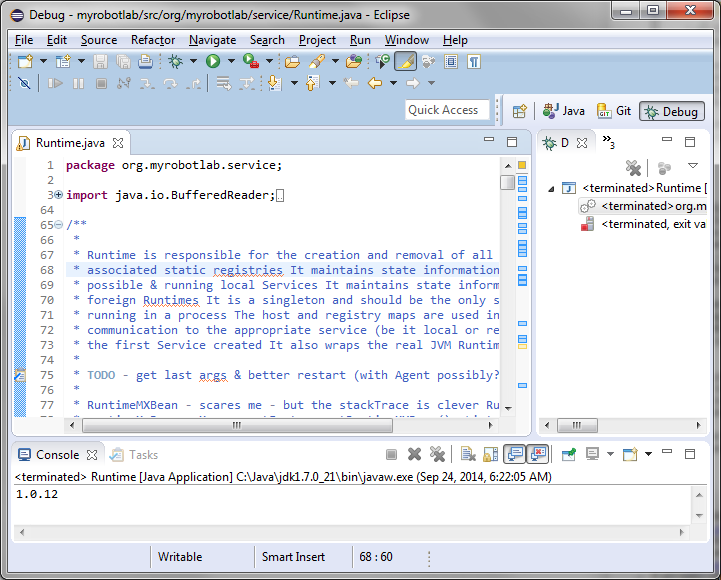This screenshot has height=580, width=721.
Task: Collapse the Javadoc comment on line 65
Action: coord(58,225)
